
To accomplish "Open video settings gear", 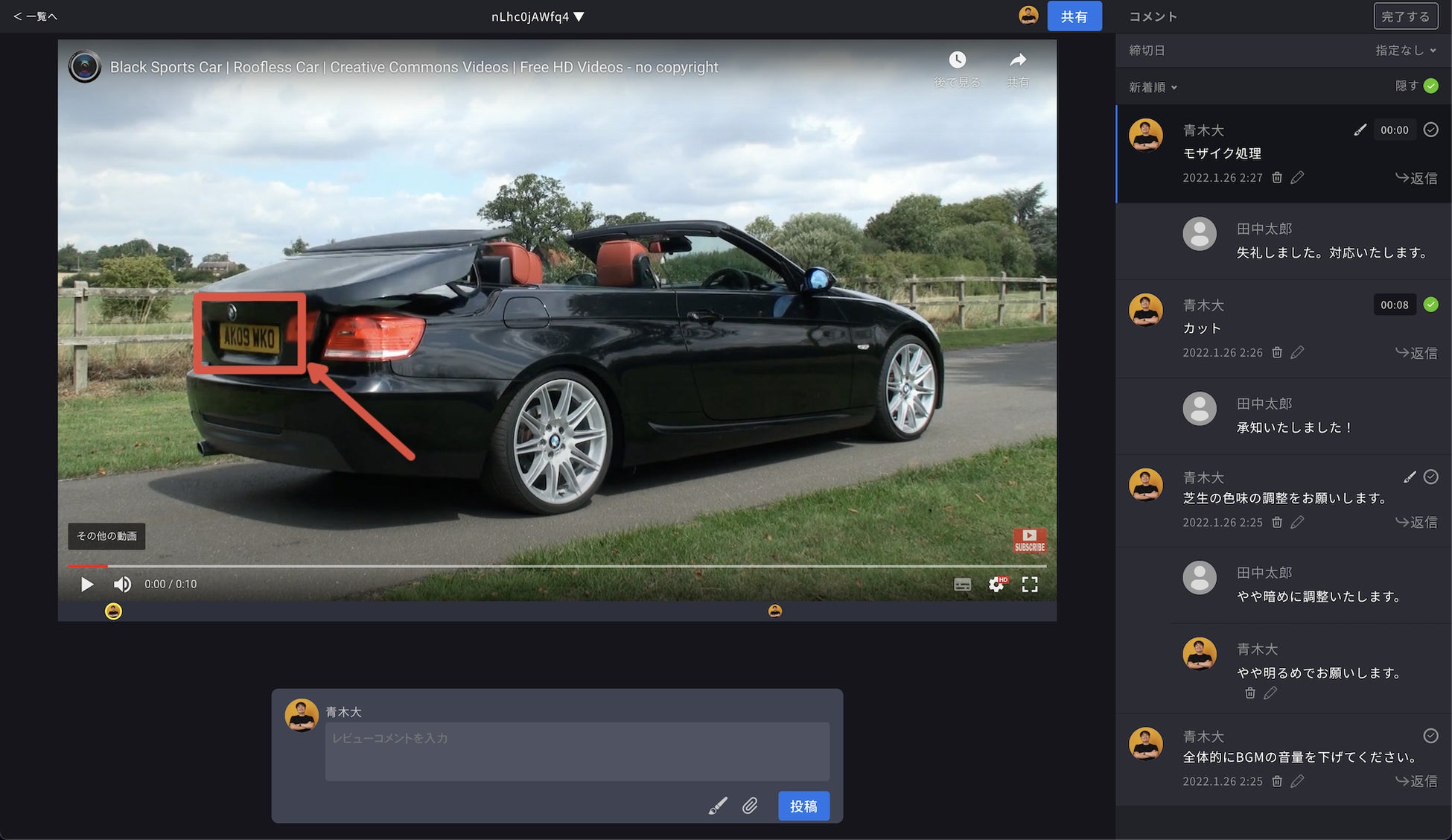I will 996,585.
